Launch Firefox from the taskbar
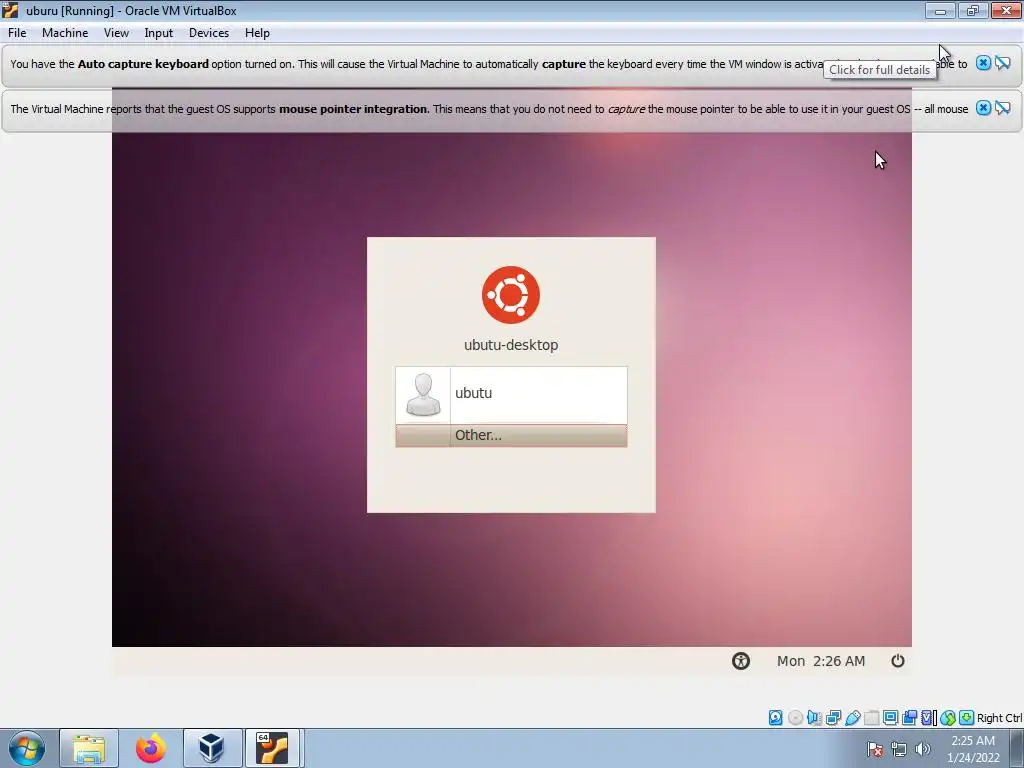1024x768 pixels. (x=151, y=748)
